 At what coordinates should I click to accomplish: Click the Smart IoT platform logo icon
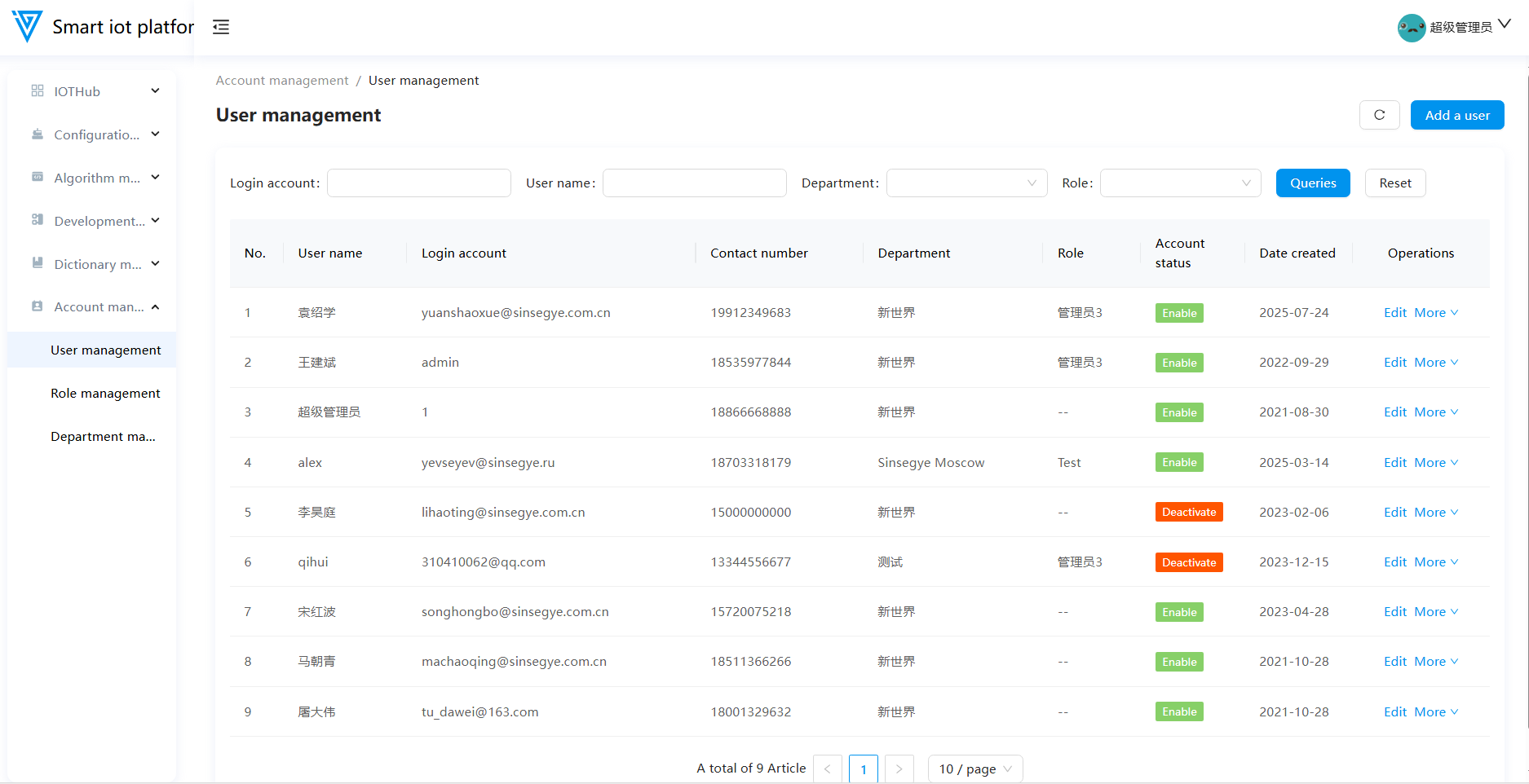click(27, 27)
